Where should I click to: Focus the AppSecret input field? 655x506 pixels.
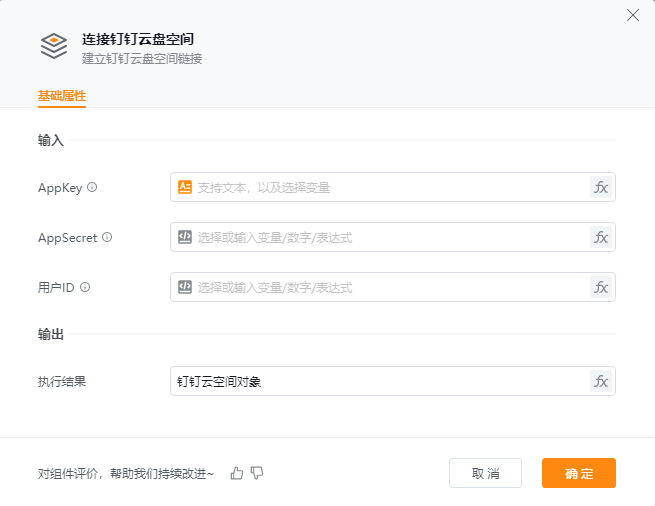click(393, 237)
